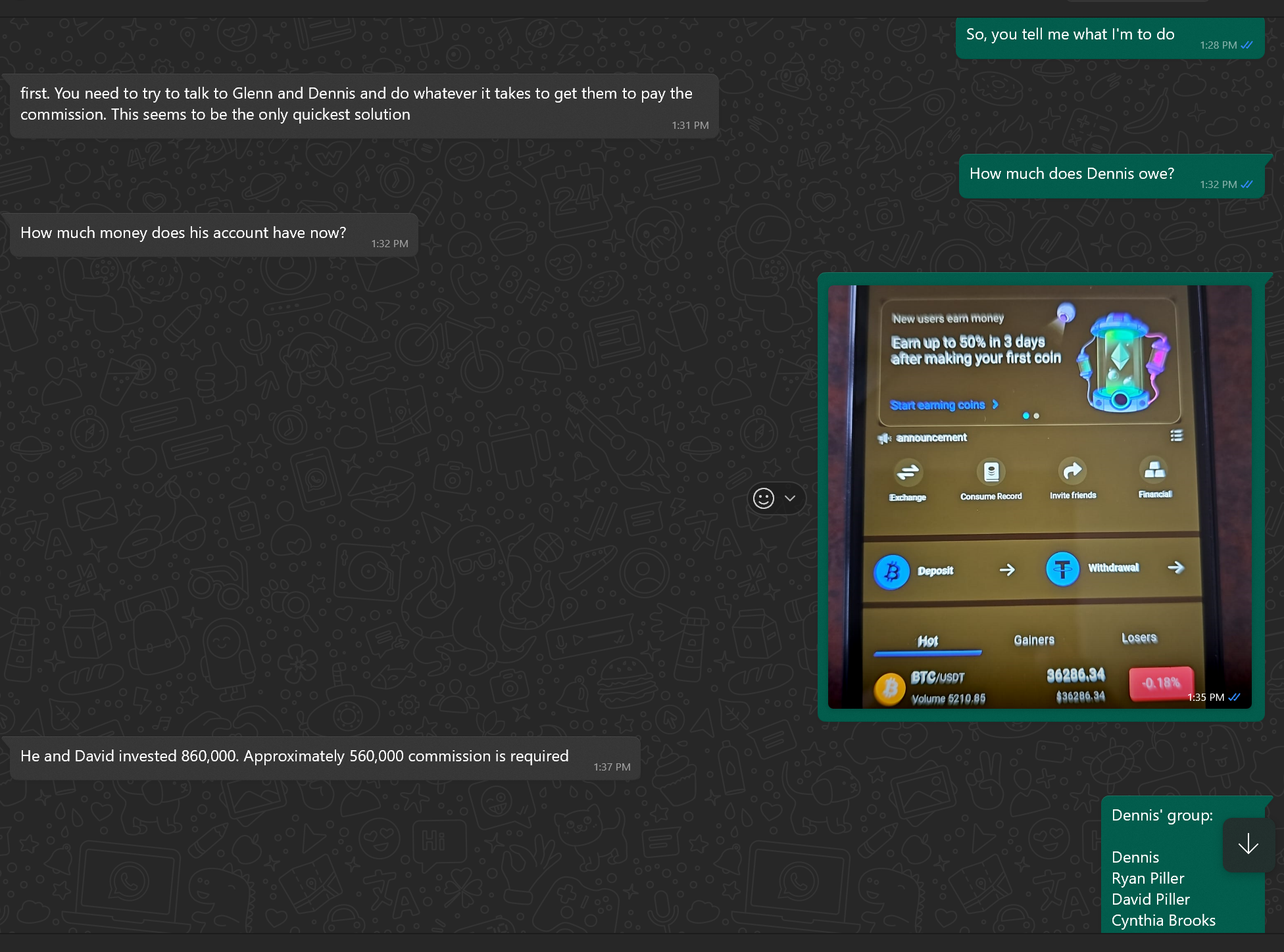Select the Gainers tab in screenshot

click(x=1034, y=640)
